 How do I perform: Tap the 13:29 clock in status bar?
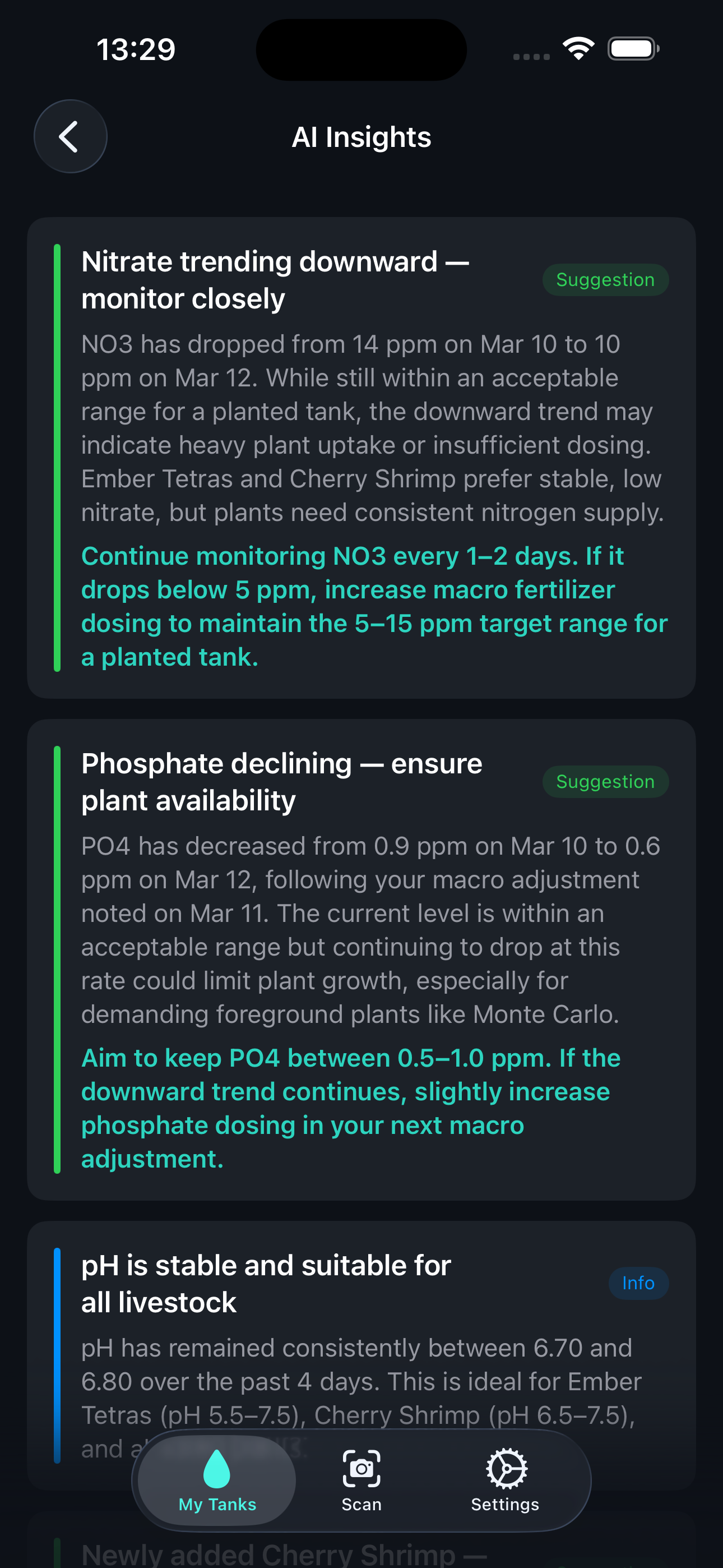pyautogui.click(x=136, y=49)
